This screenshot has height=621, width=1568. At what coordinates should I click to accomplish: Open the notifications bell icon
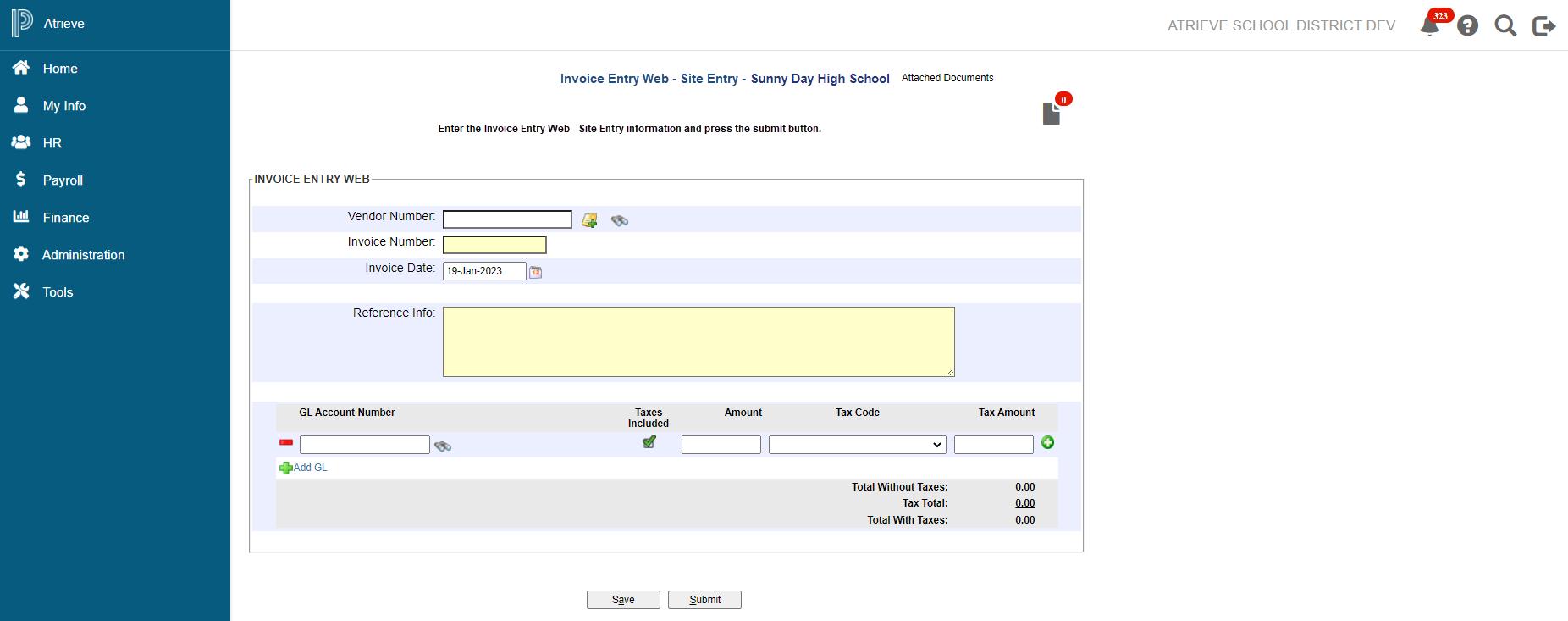pyautogui.click(x=1430, y=25)
